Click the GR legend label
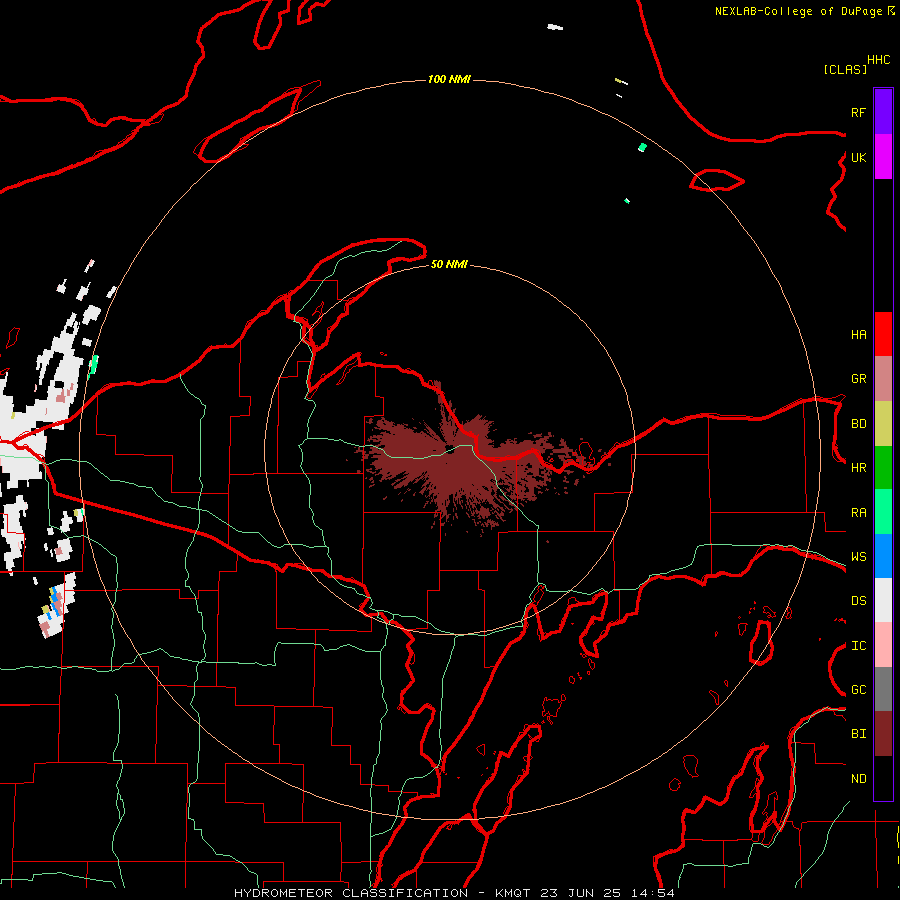This screenshot has width=900, height=900. pos(858,379)
